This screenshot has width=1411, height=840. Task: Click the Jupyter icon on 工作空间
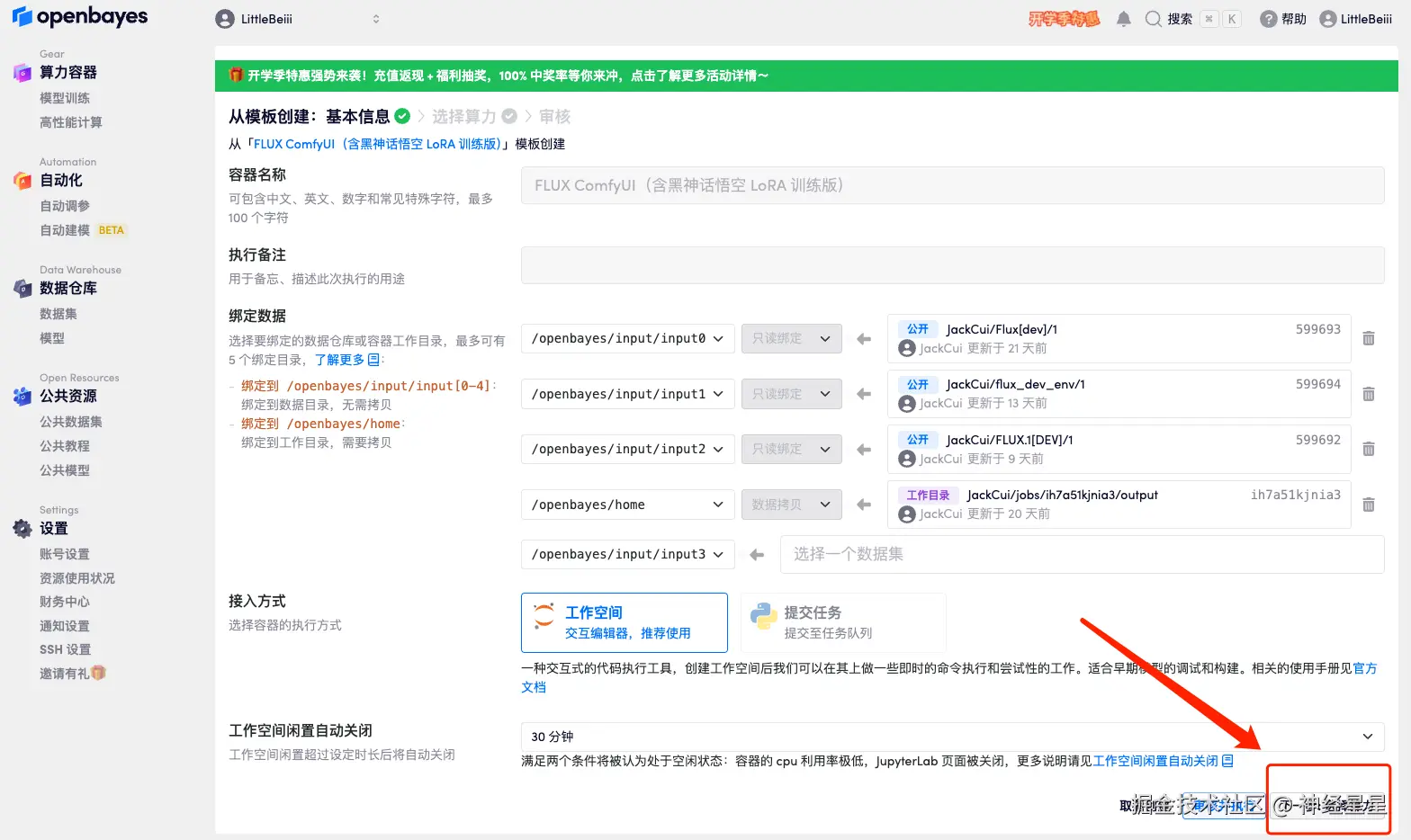544,616
